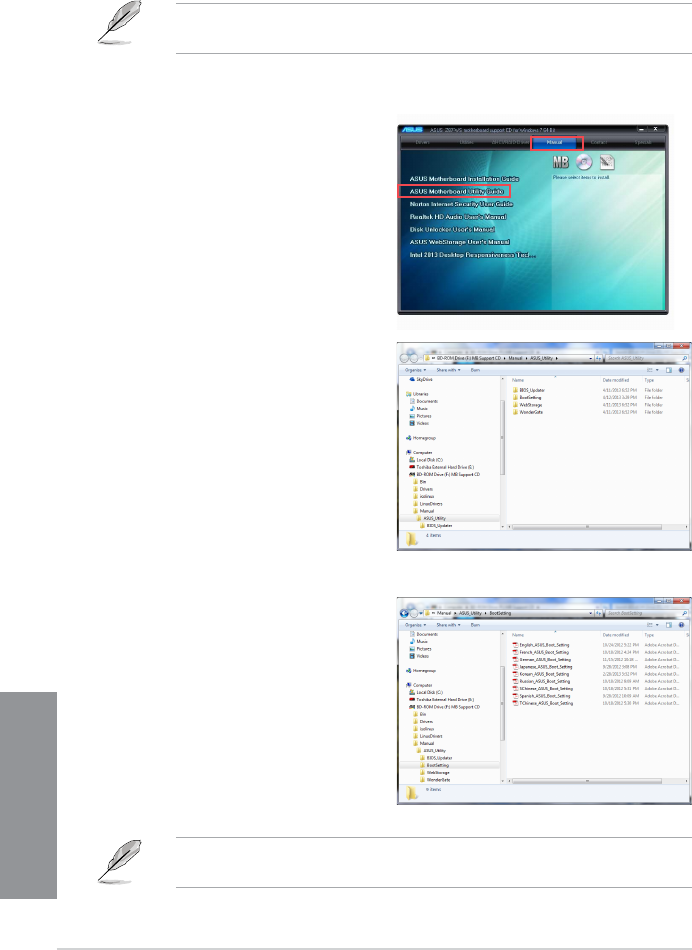Select Homegroup in ASUS_Utility window sidebar

421,438
